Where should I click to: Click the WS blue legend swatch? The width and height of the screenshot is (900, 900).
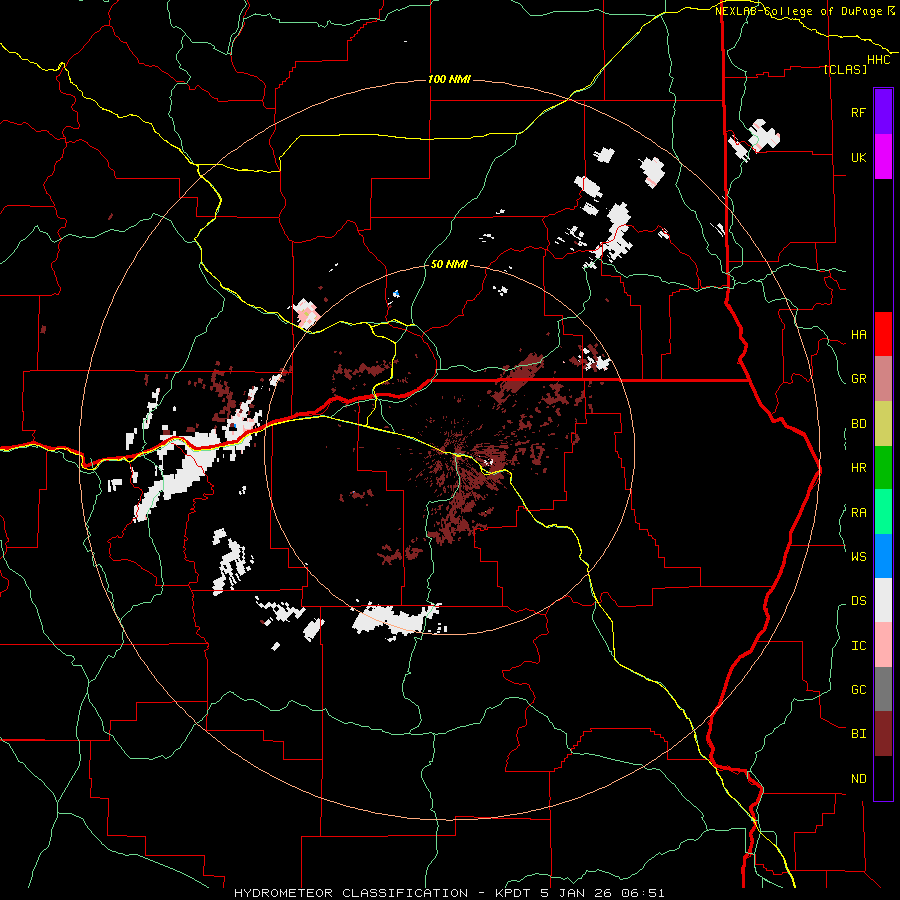(x=883, y=556)
